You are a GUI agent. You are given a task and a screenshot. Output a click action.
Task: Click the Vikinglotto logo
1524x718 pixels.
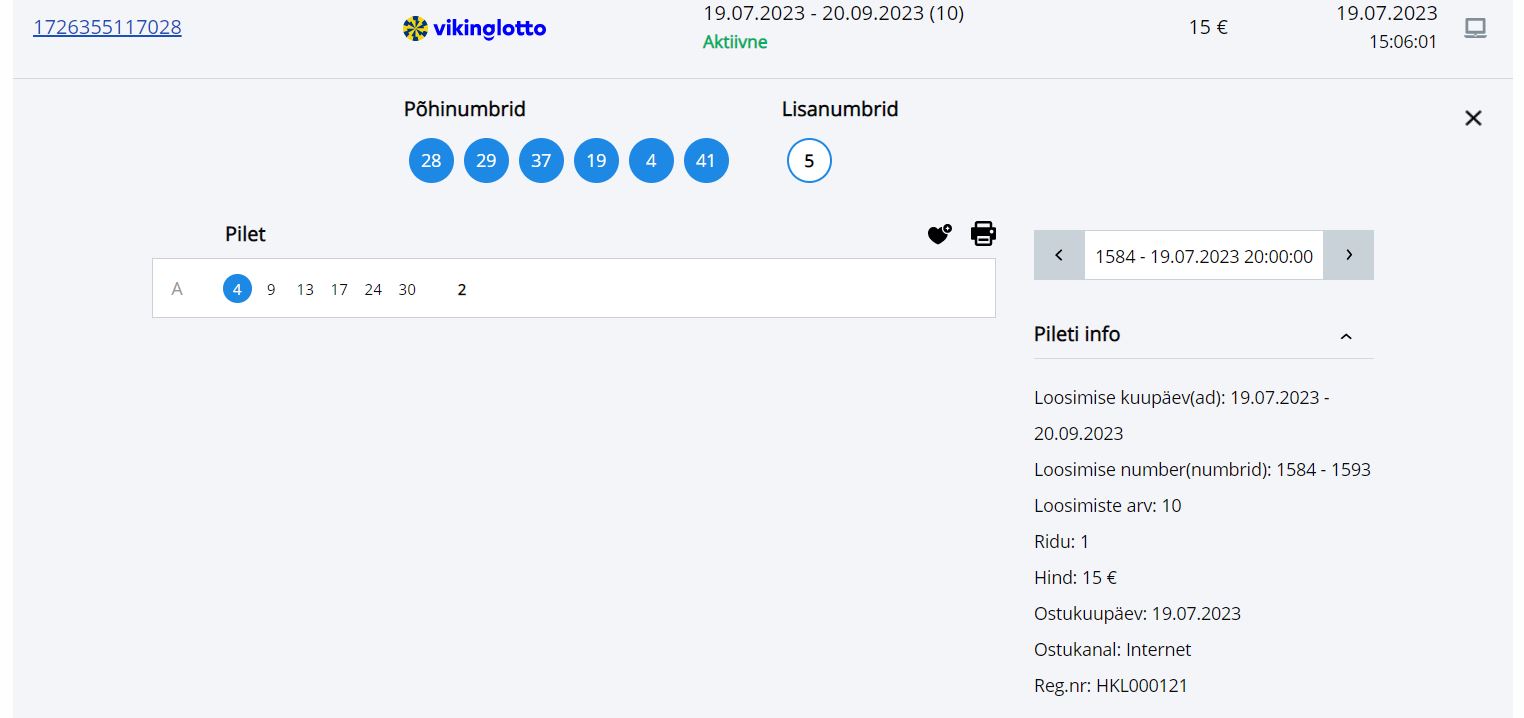coord(474,28)
